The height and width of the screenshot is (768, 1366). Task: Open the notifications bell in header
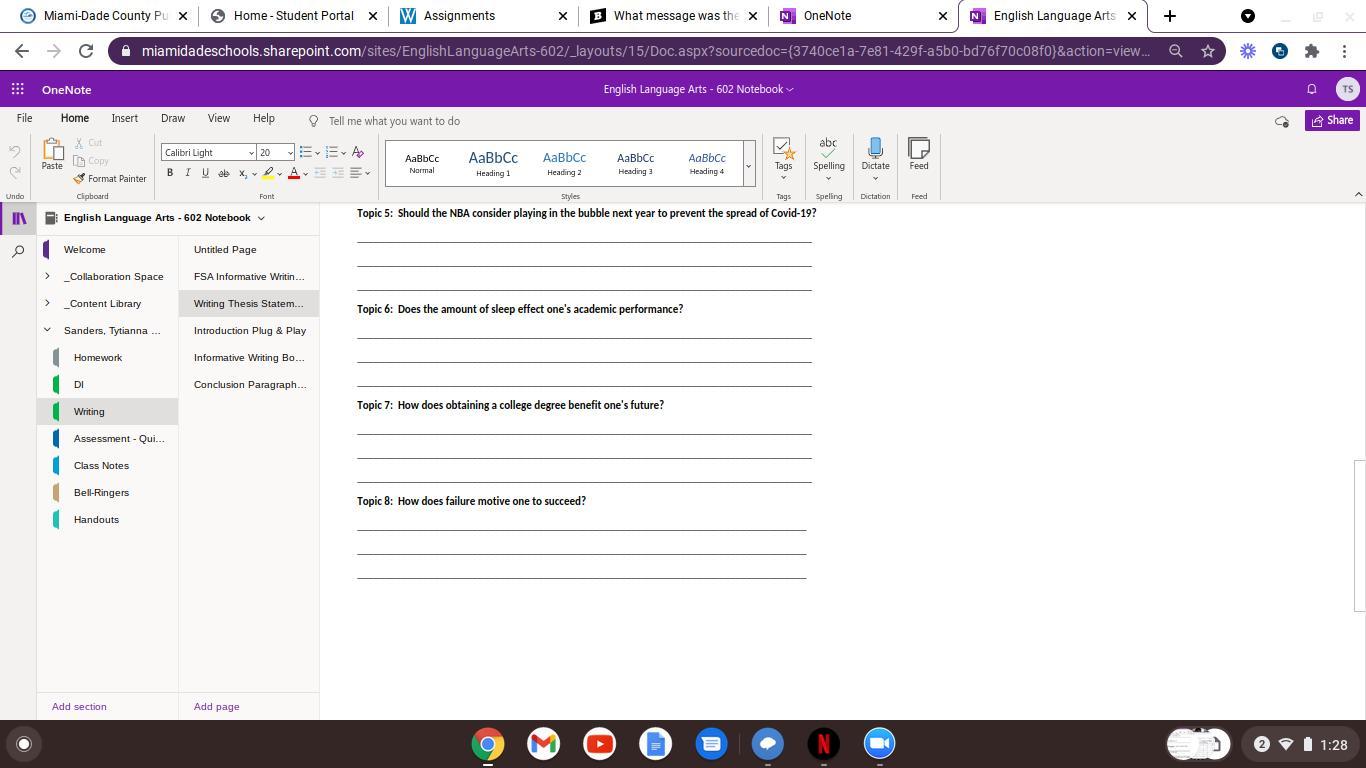[x=1312, y=90]
